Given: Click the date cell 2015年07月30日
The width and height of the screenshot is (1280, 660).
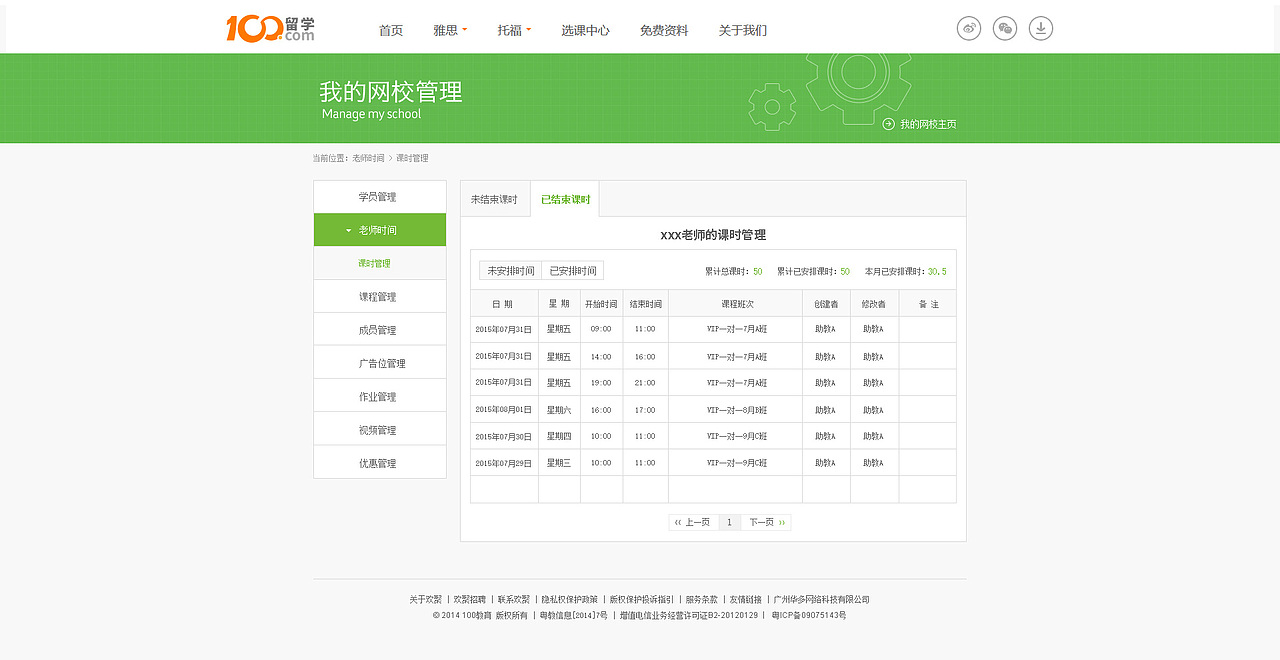Looking at the screenshot, I should point(504,436).
